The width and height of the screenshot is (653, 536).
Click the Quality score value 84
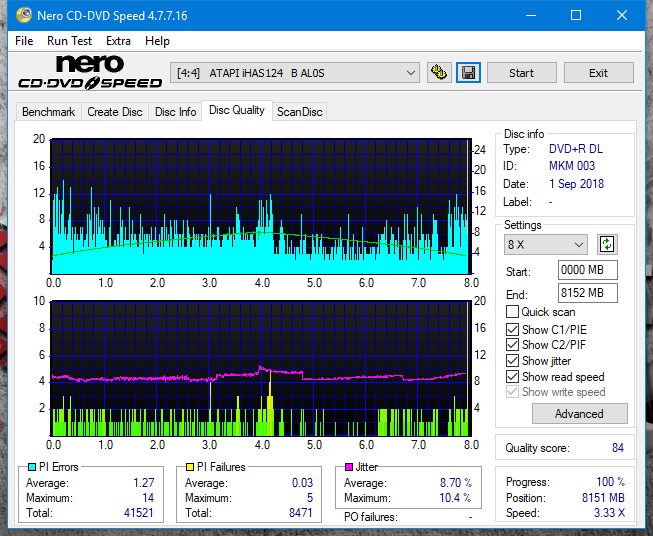[x=618, y=448]
